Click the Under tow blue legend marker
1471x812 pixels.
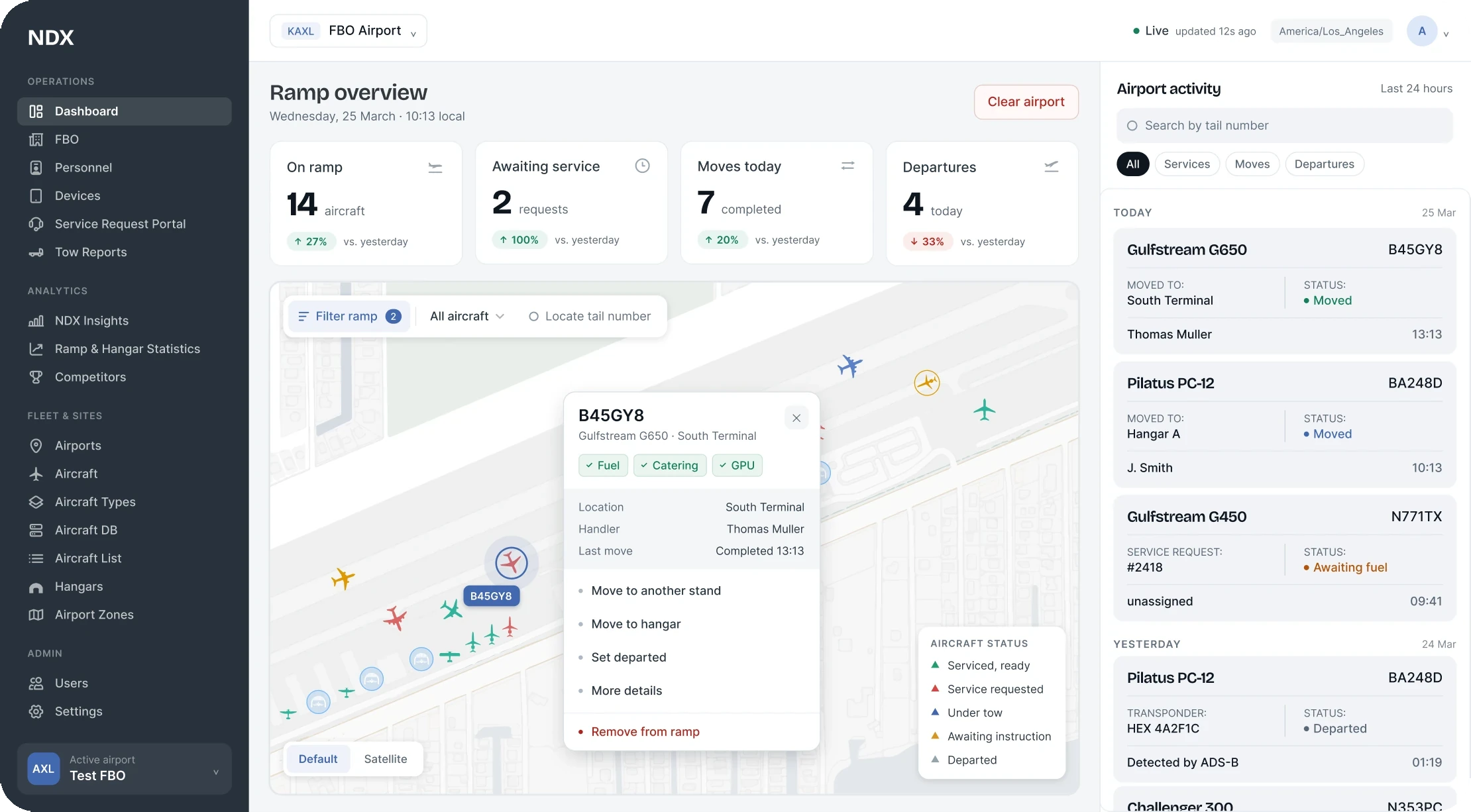935,712
